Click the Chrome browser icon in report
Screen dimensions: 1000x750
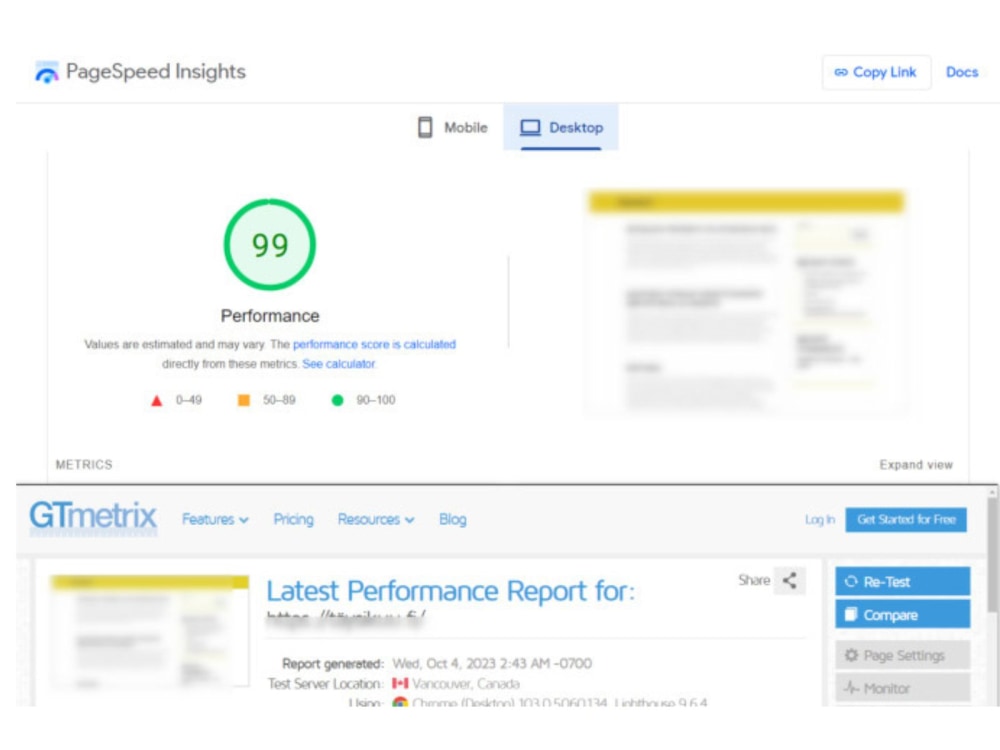click(x=400, y=702)
